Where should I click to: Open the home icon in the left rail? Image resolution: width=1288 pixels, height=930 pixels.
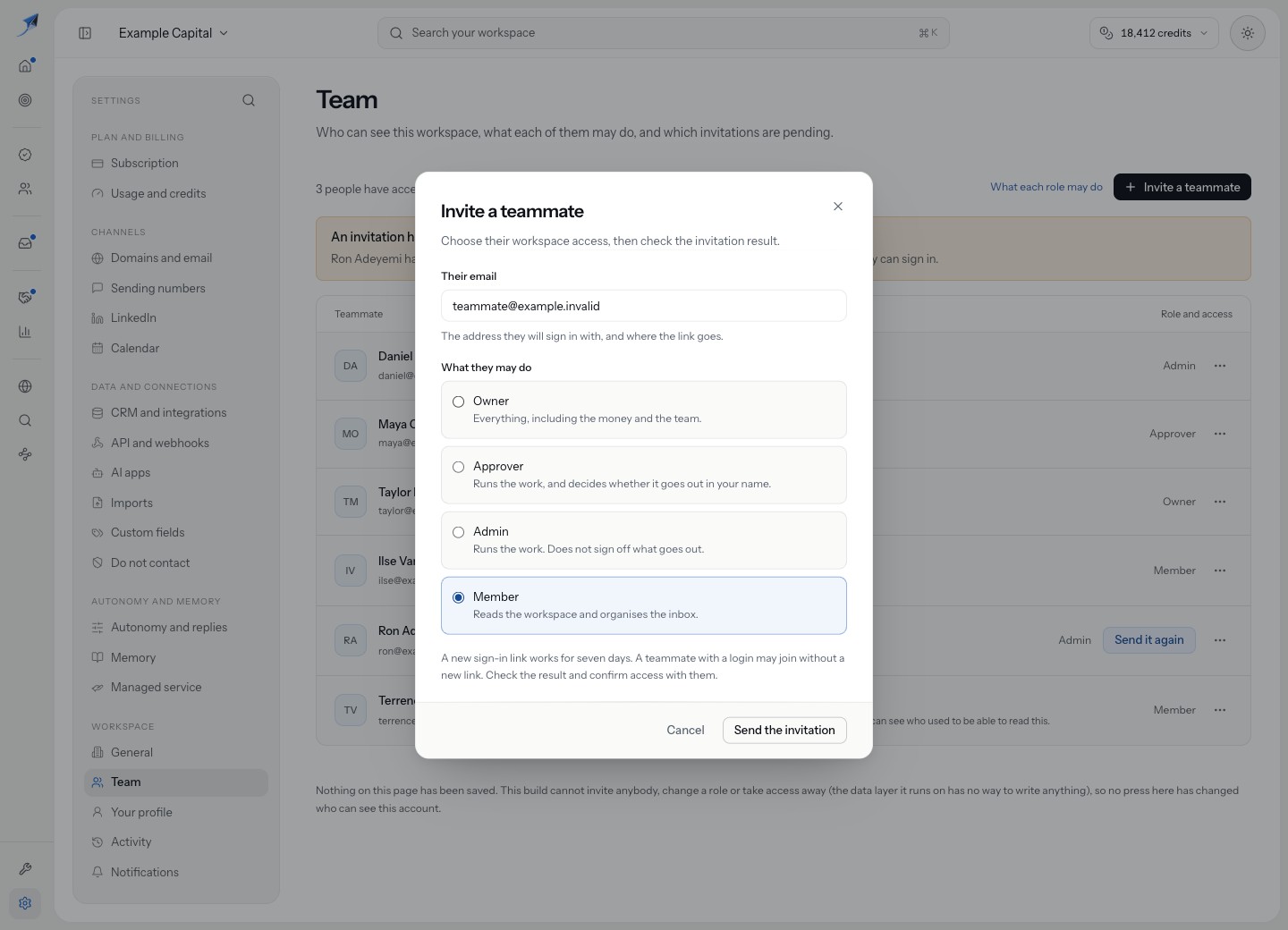point(25,65)
